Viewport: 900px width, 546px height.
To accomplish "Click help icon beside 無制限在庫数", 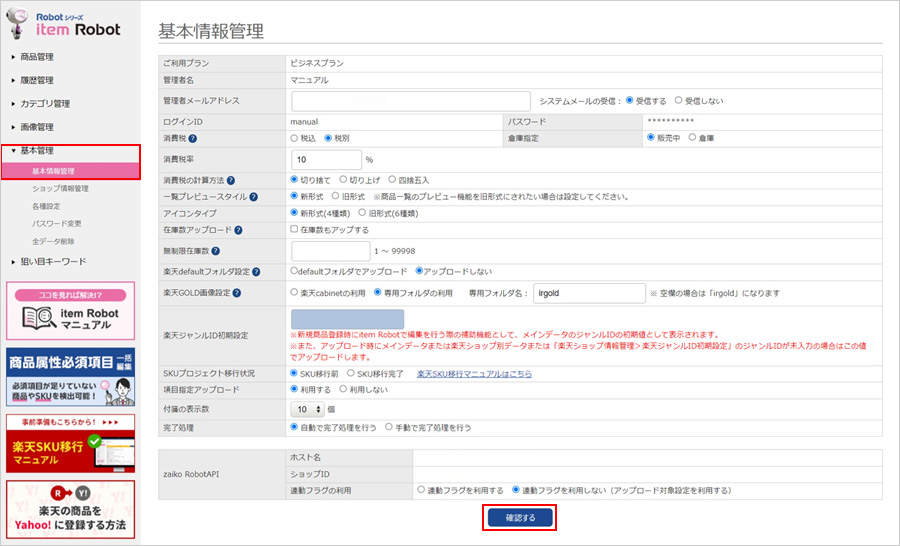I will tap(217, 250).
